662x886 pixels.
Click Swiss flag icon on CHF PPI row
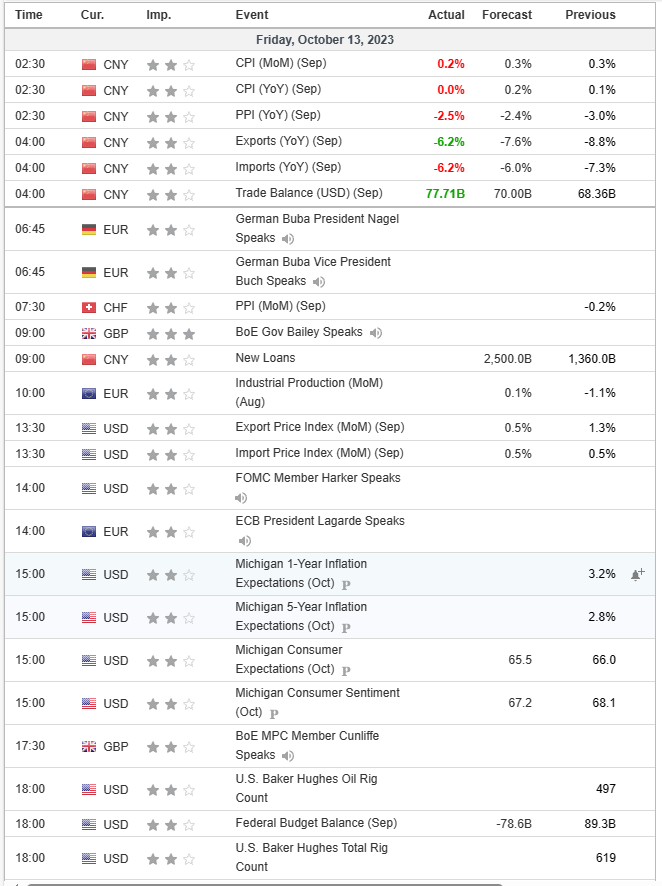89,308
